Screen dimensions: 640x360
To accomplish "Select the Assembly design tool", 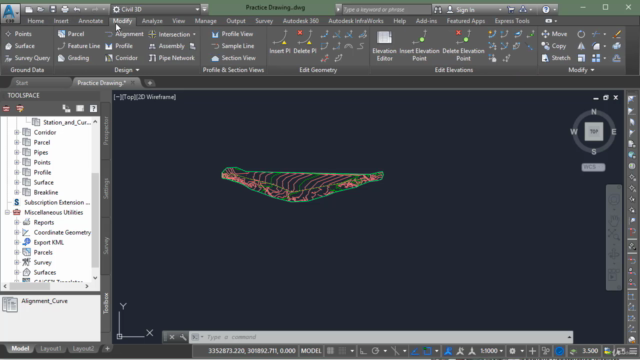I will (x=167, y=46).
